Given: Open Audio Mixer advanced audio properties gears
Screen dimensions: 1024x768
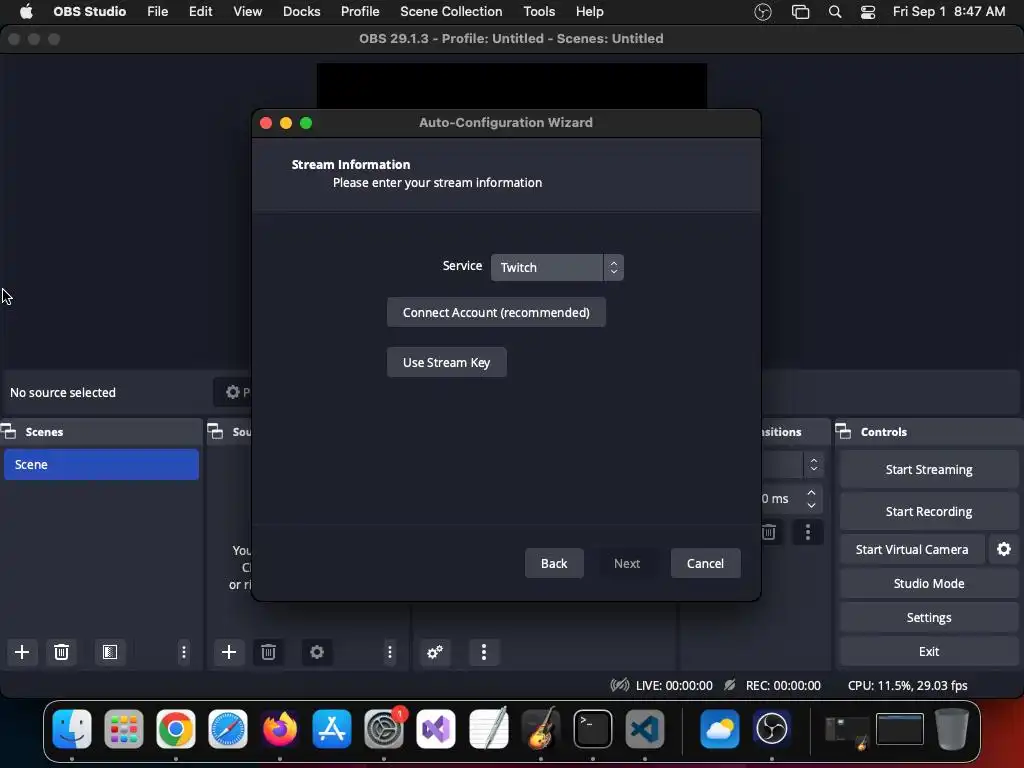Looking at the screenshot, I should pyautogui.click(x=435, y=652).
